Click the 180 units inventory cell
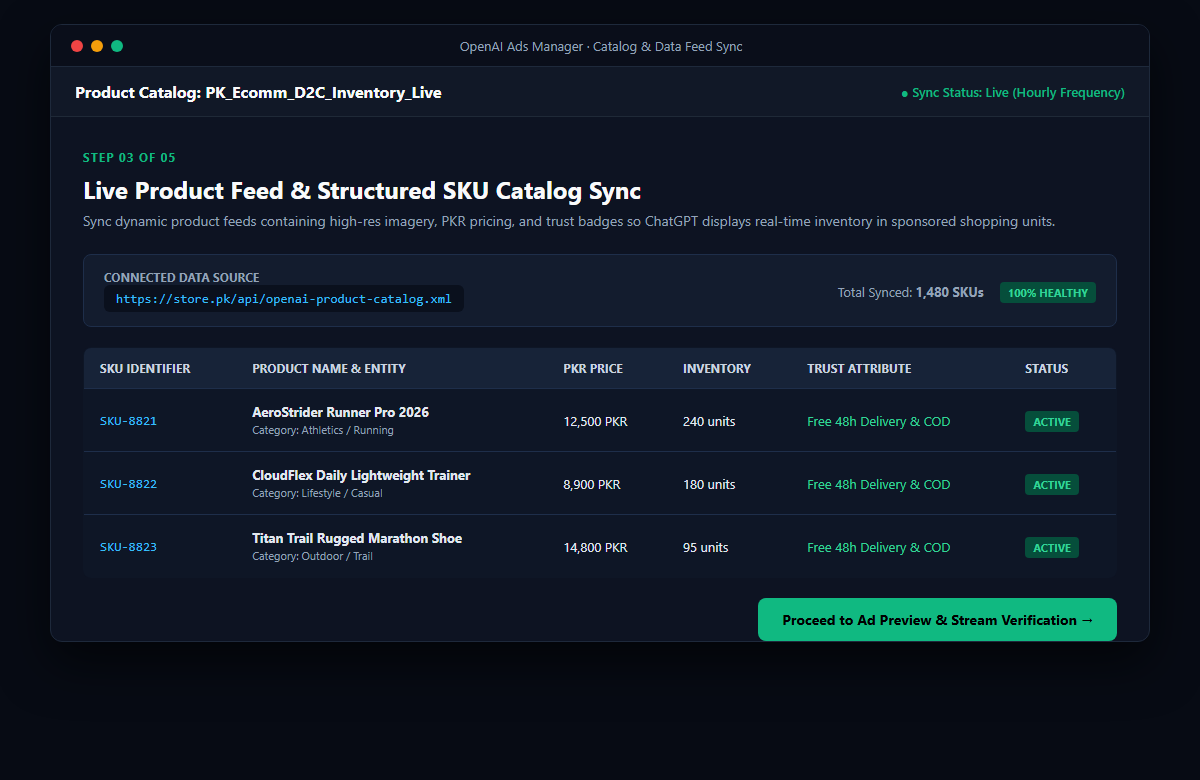The image size is (1200, 780). 709,485
